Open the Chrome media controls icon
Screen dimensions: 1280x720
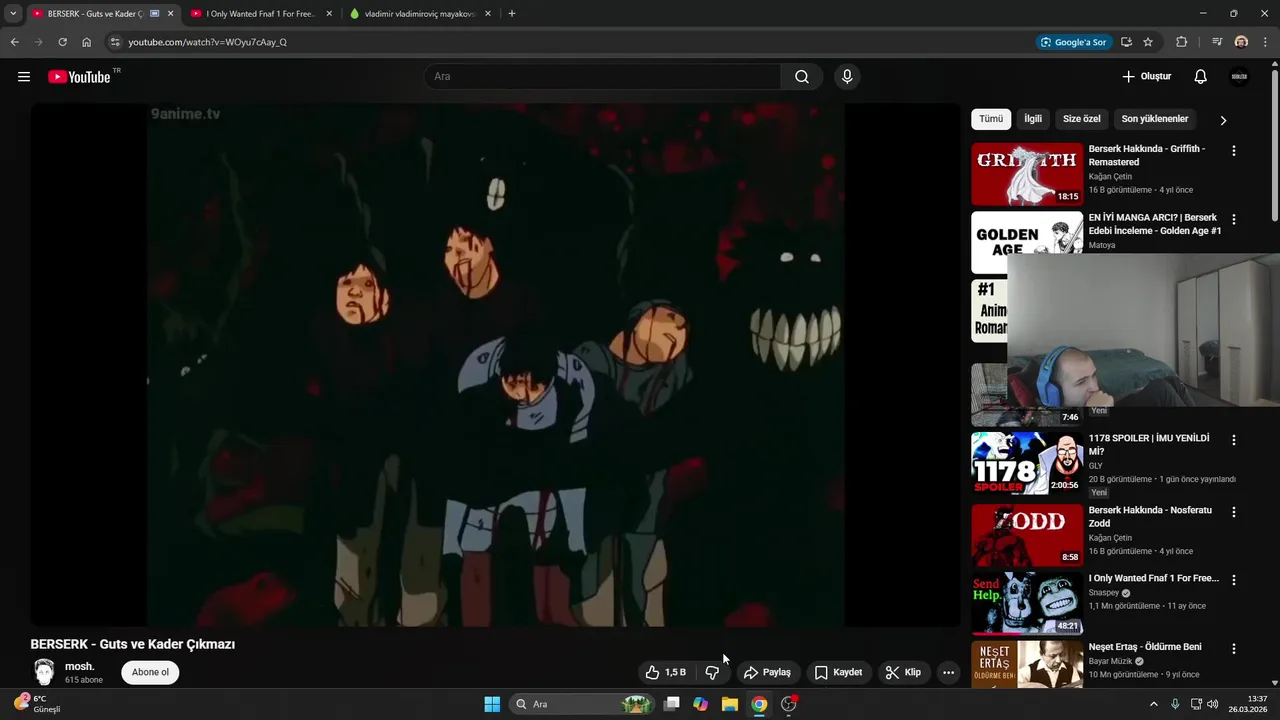(1217, 42)
